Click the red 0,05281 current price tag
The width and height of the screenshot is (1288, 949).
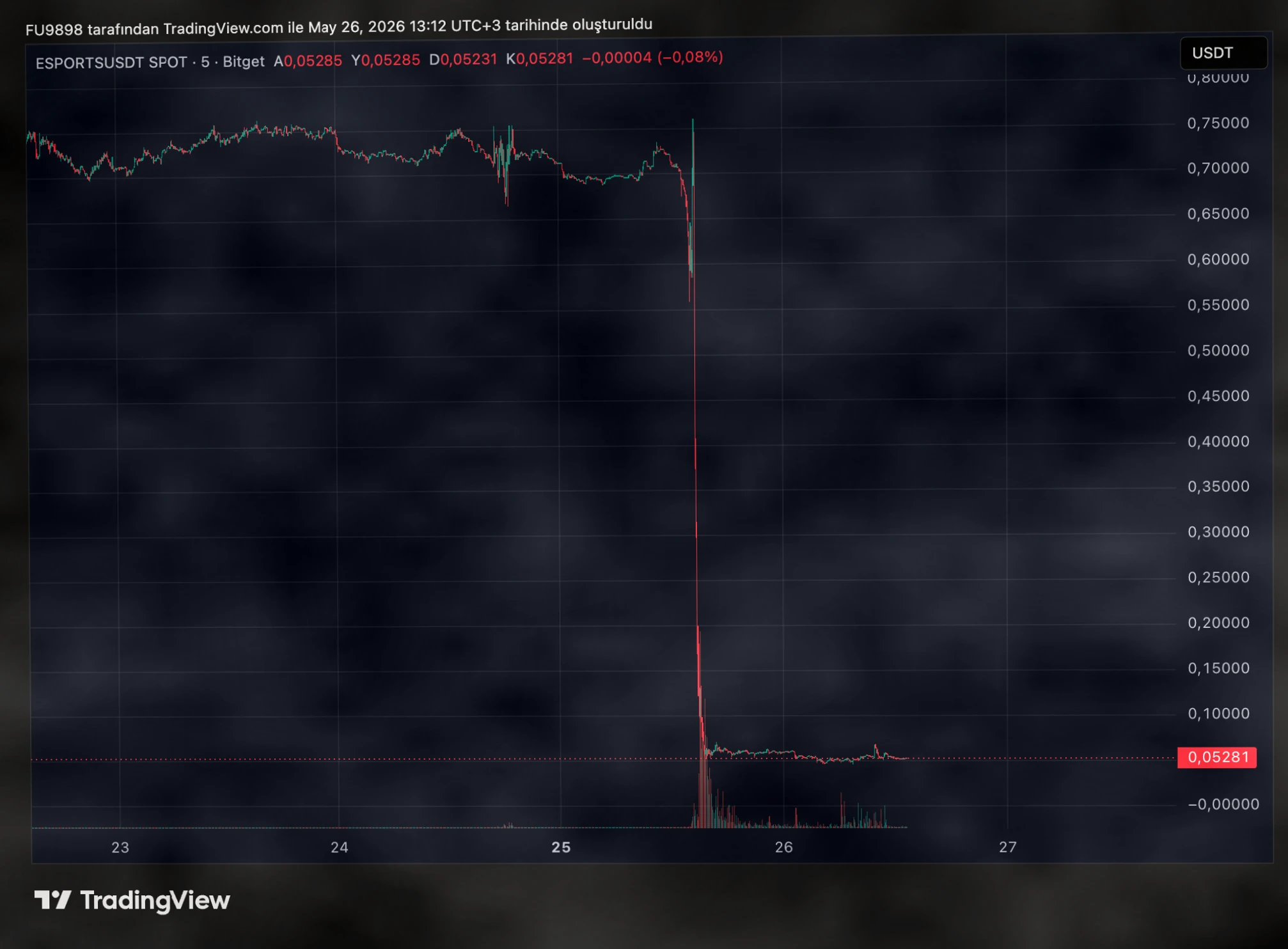[1216, 757]
